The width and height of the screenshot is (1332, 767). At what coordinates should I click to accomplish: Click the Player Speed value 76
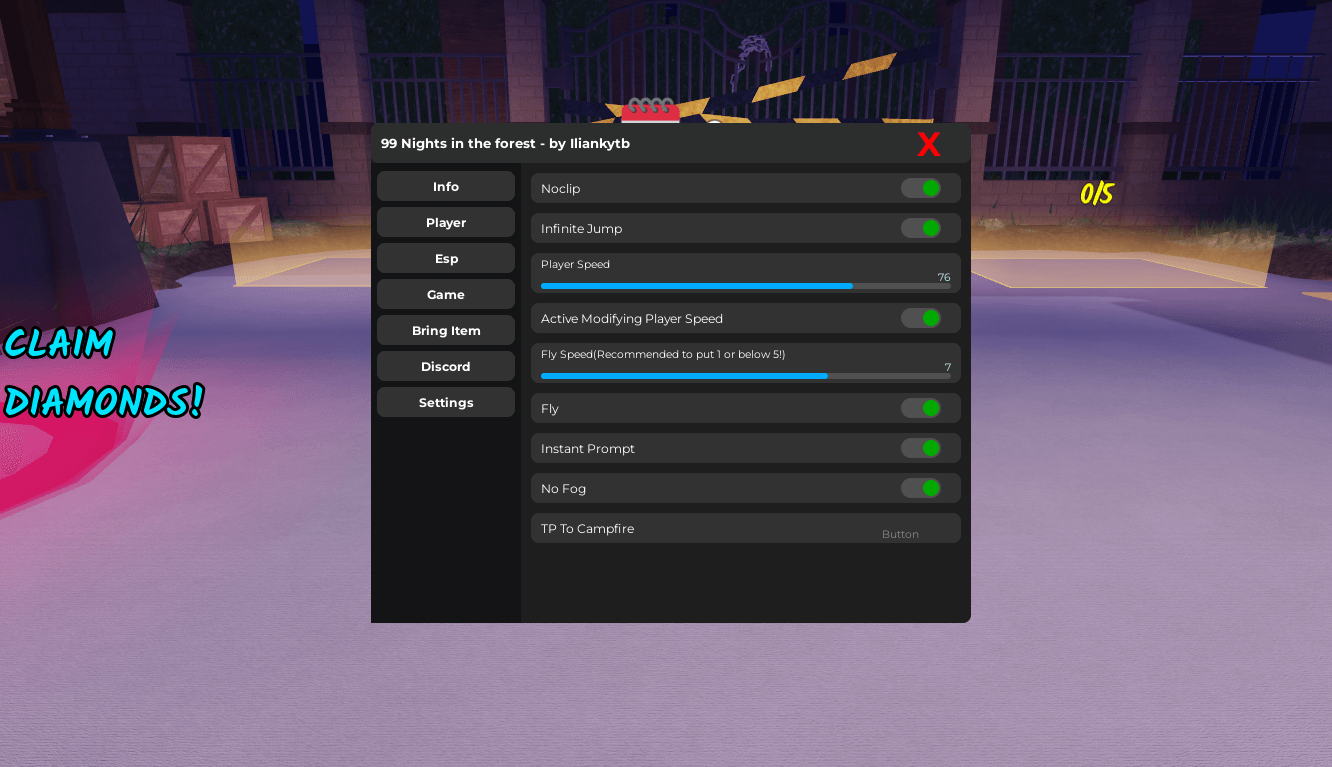click(944, 277)
